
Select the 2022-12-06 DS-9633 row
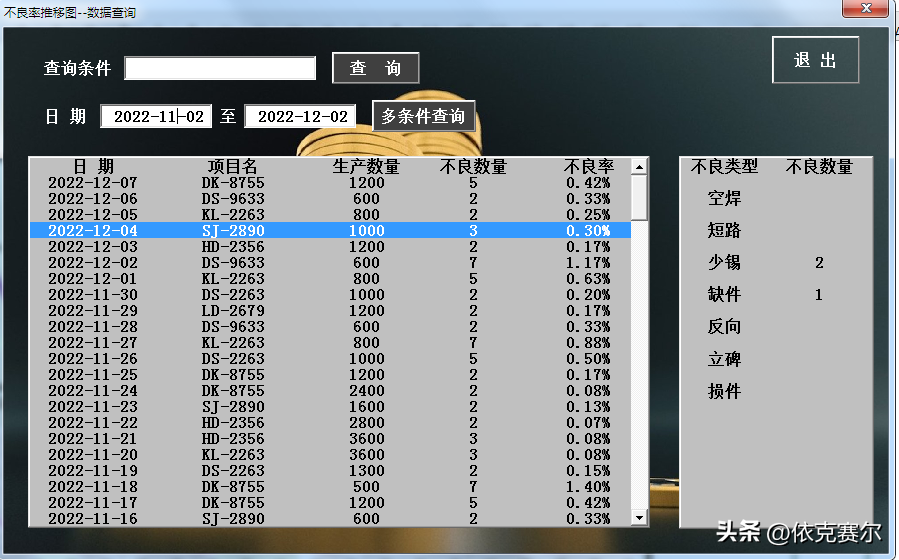330,199
